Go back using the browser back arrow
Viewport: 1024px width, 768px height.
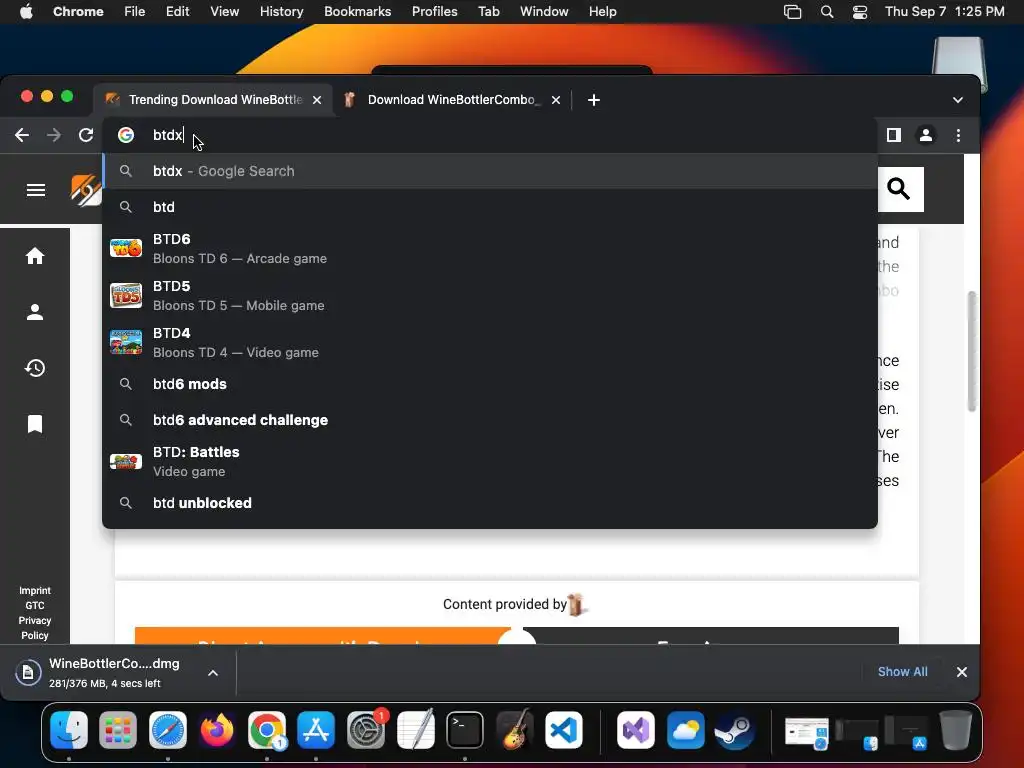[x=22, y=135]
